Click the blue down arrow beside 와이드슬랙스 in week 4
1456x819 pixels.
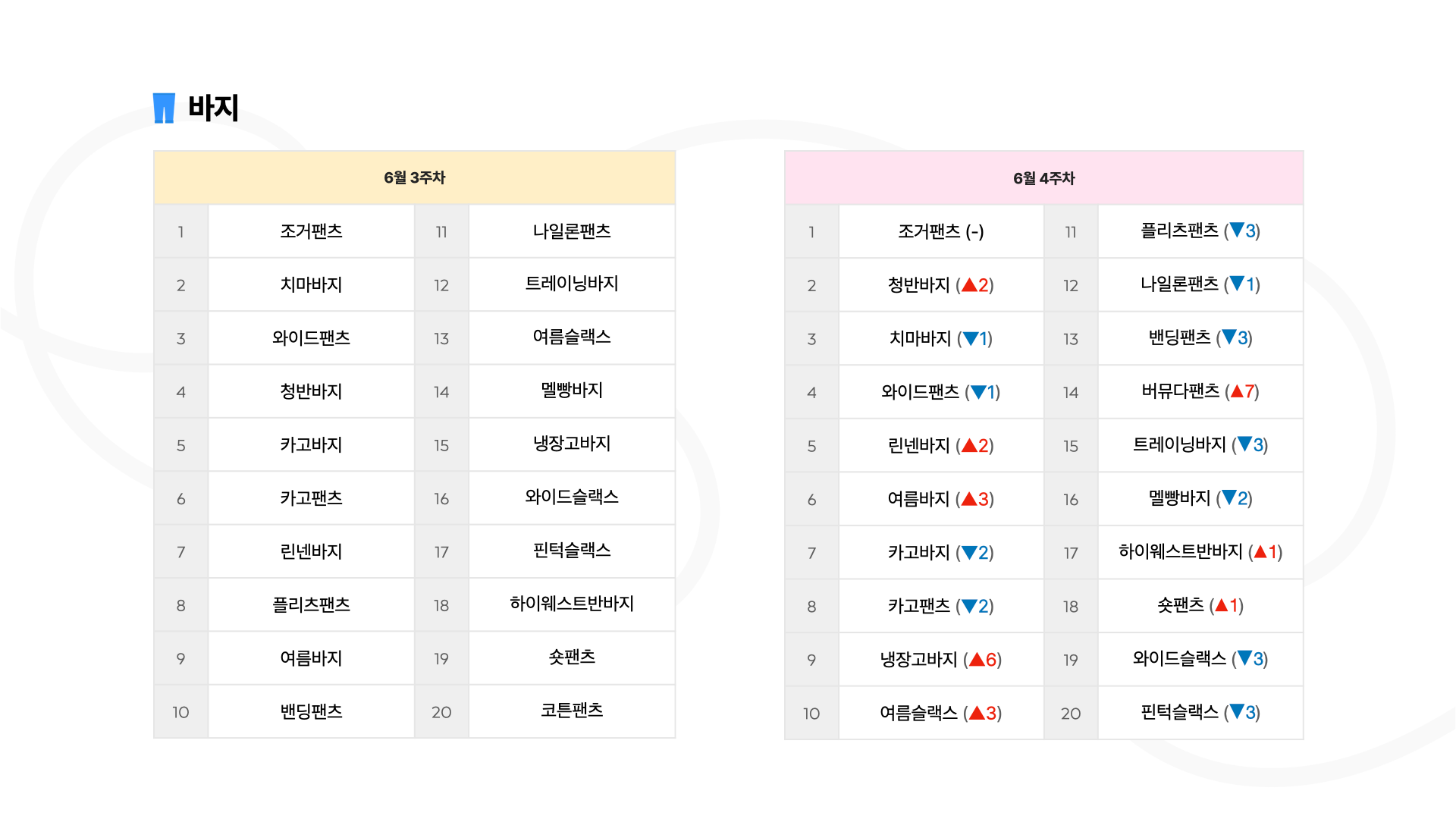(x=1244, y=658)
